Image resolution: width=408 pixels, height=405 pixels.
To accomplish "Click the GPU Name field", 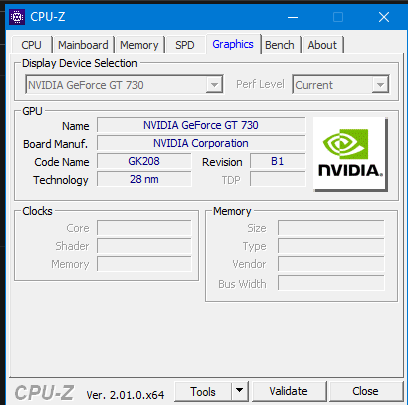I will (x=201, y=125).
